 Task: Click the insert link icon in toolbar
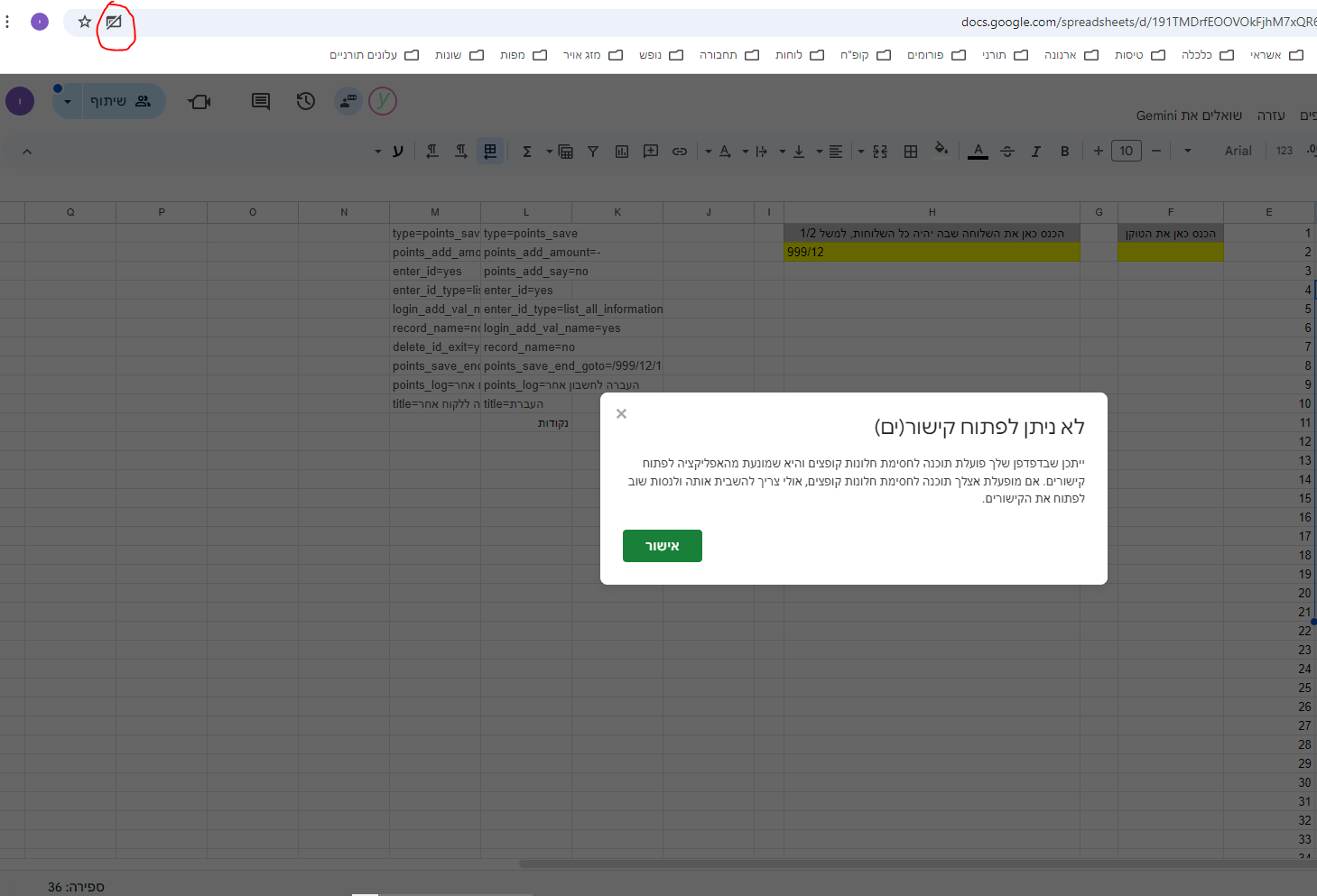tap(680, 152)
